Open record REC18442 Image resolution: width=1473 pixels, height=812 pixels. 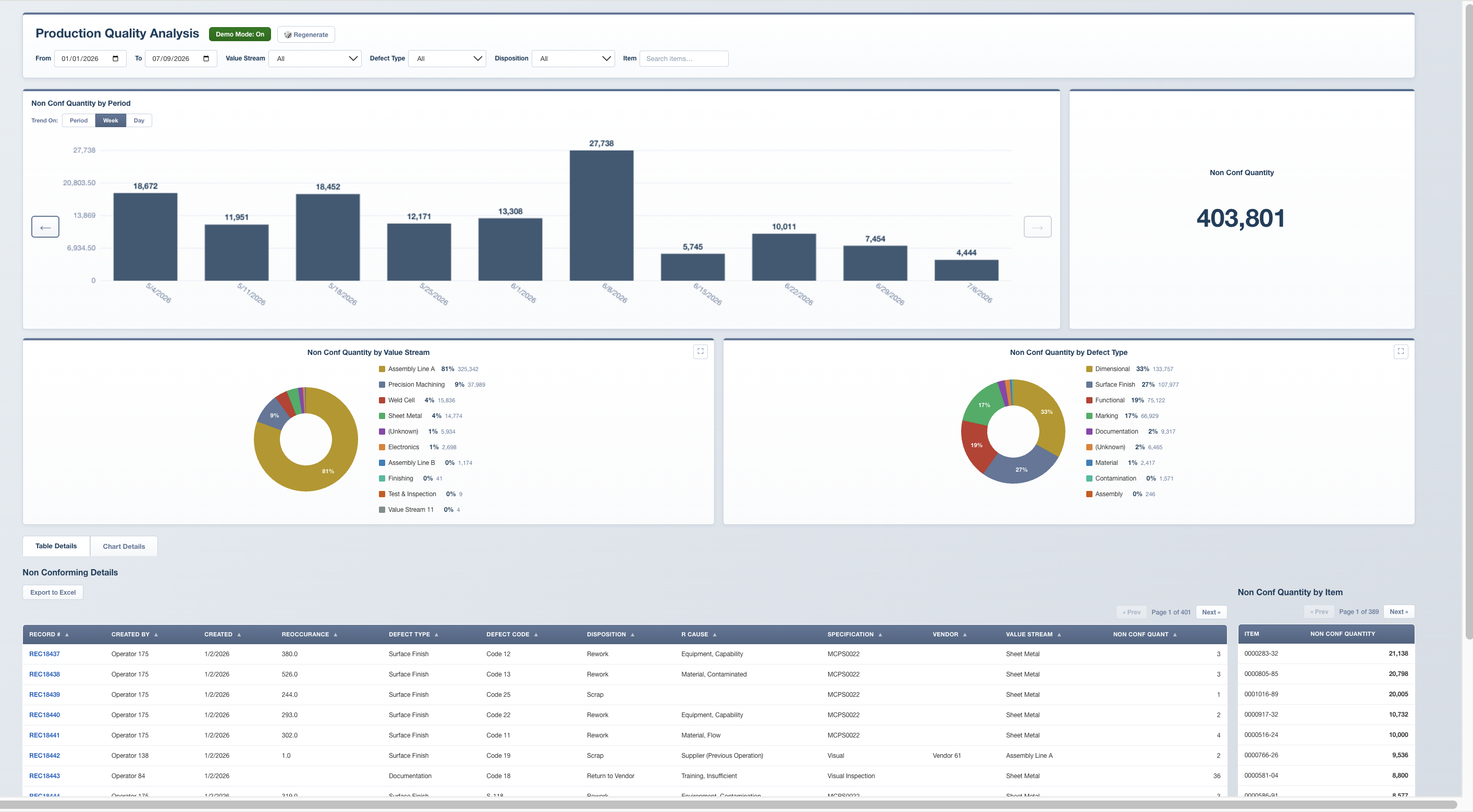45,755
